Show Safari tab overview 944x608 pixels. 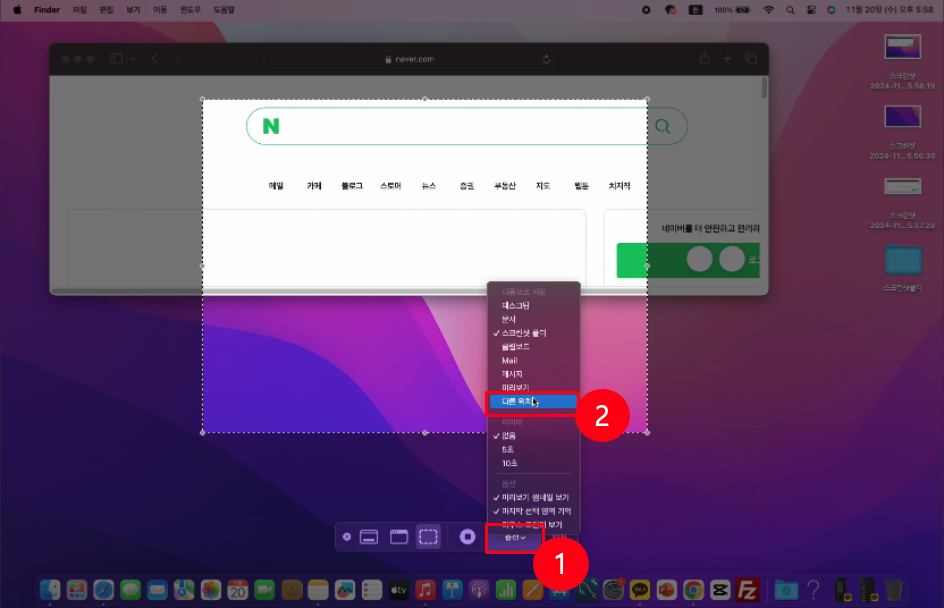751,58
